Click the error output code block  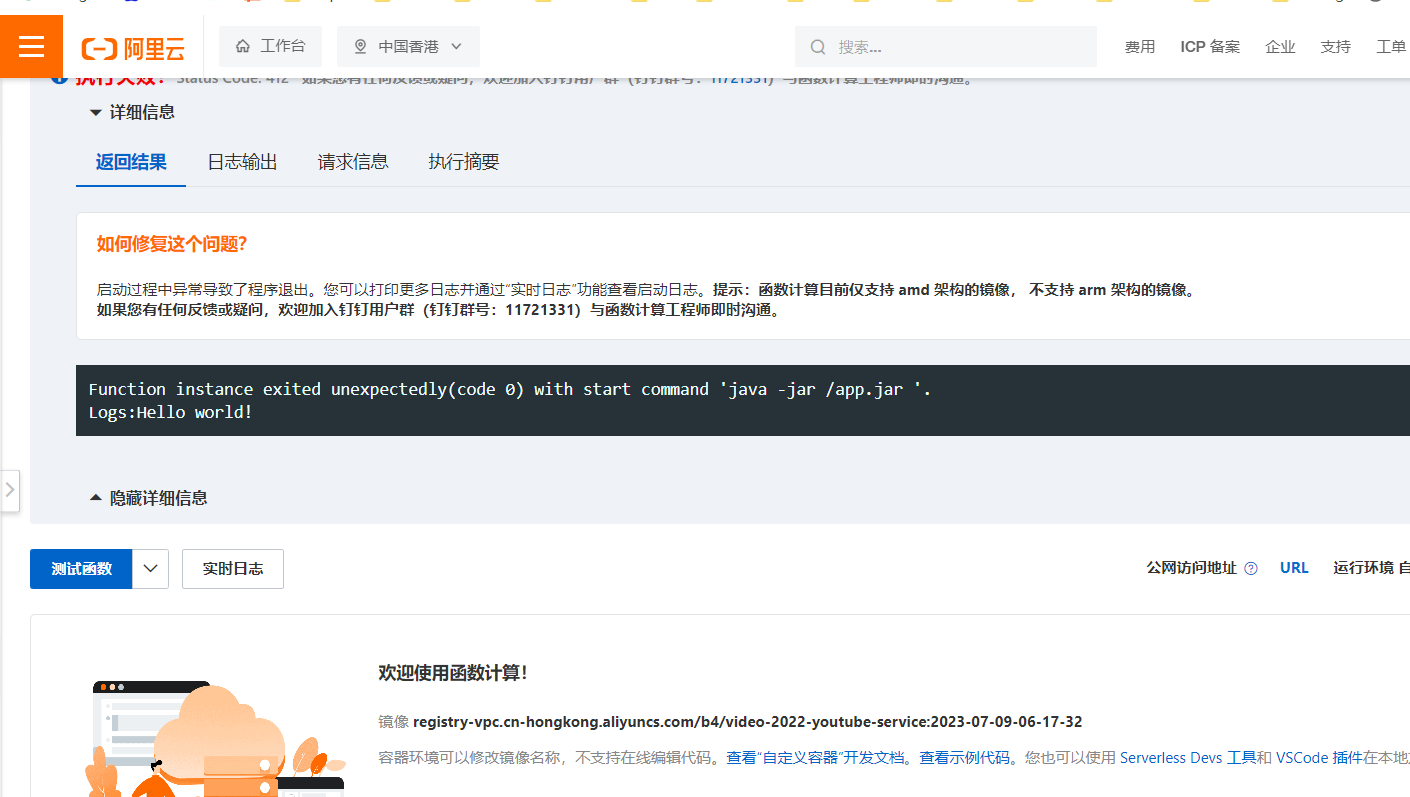743,400
